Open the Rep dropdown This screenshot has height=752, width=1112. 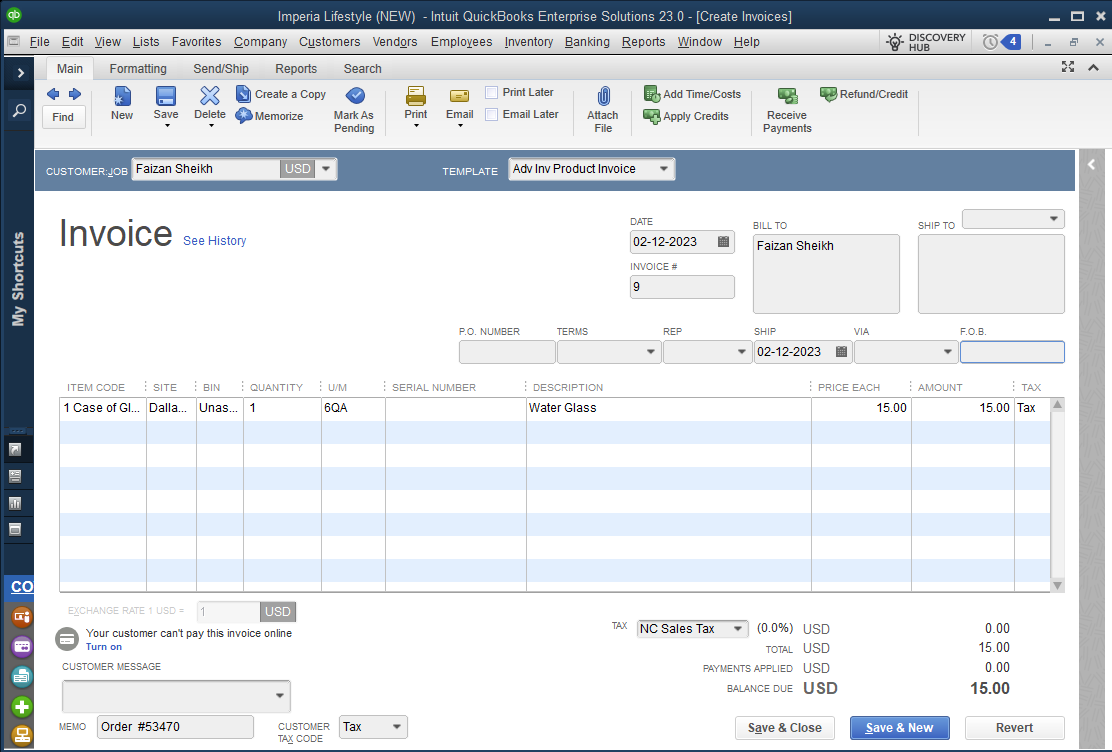742,352
